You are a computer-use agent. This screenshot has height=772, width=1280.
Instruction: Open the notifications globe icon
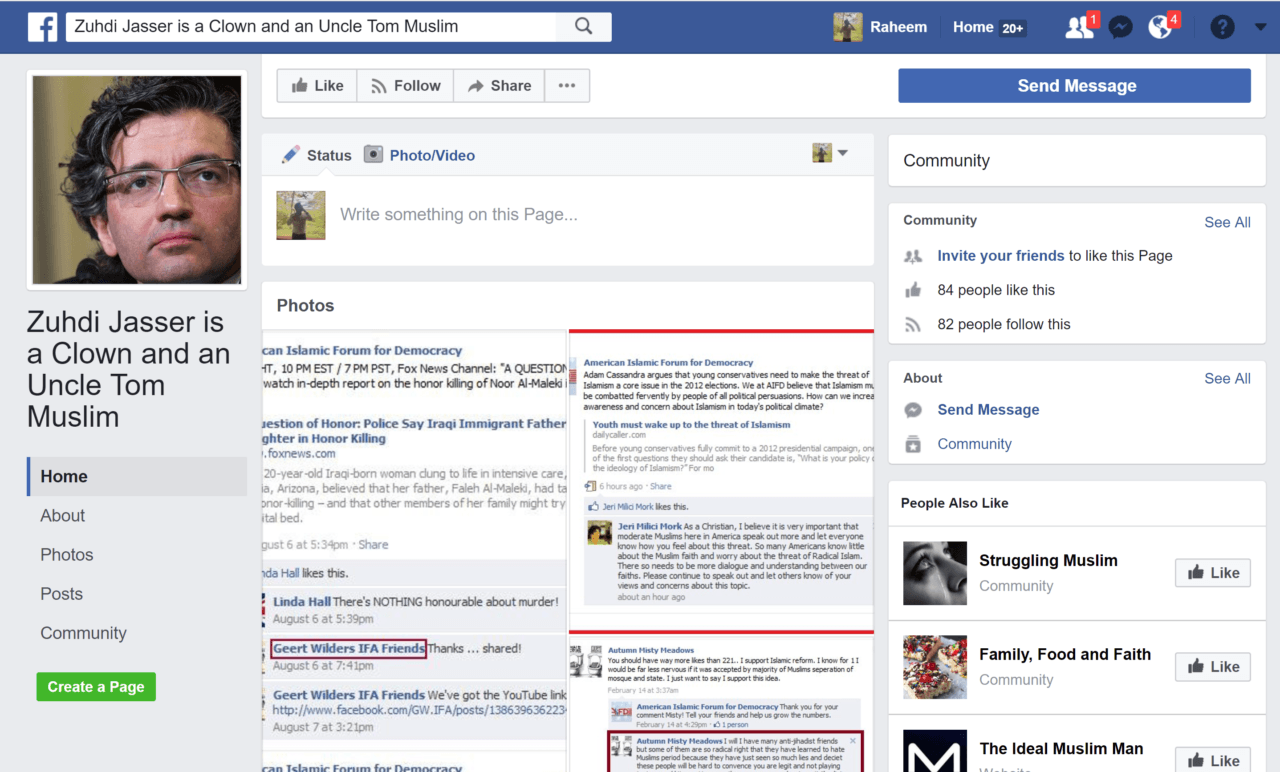1160,27
